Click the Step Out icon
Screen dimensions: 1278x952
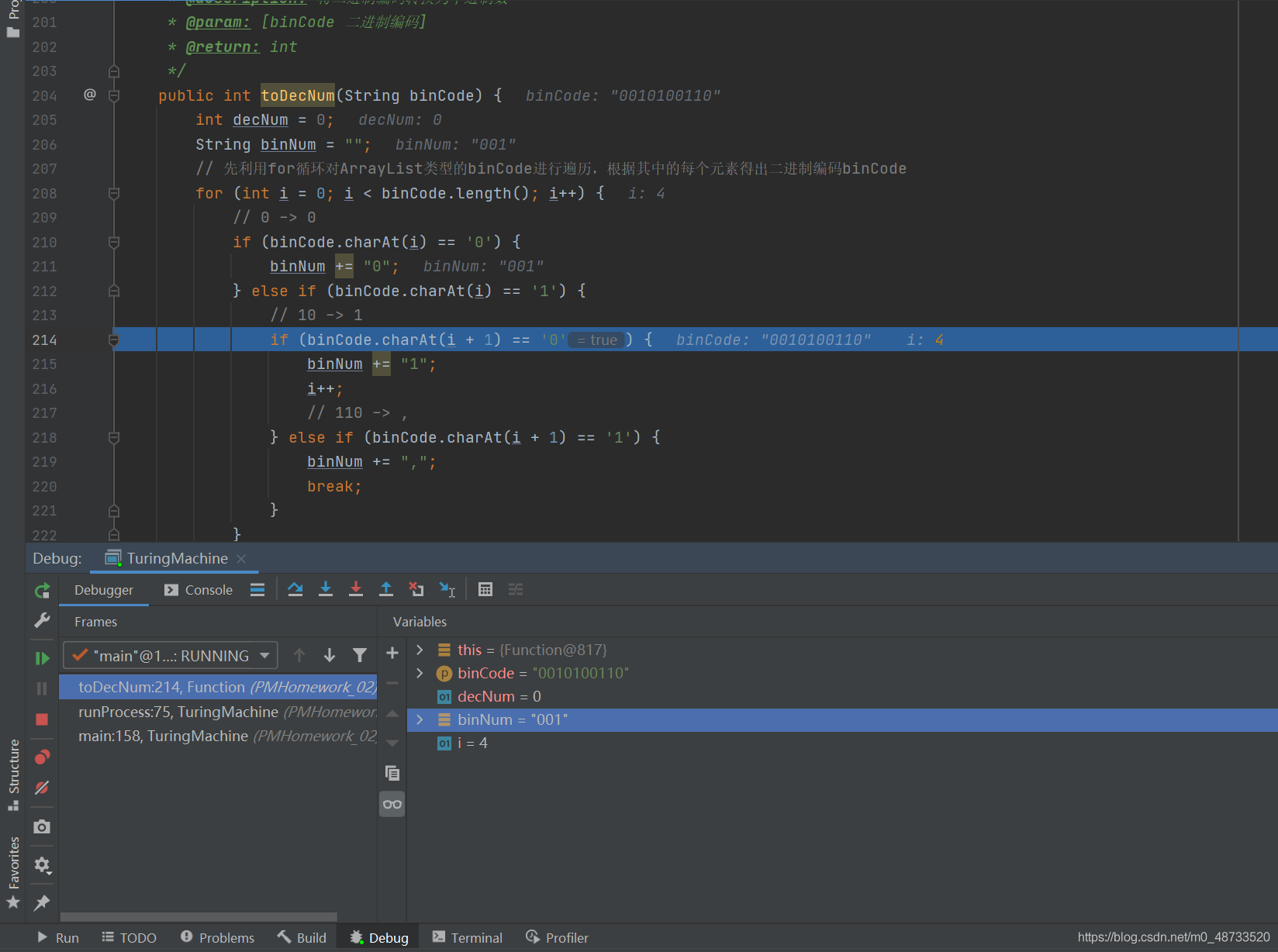click(x=386, y=589)
